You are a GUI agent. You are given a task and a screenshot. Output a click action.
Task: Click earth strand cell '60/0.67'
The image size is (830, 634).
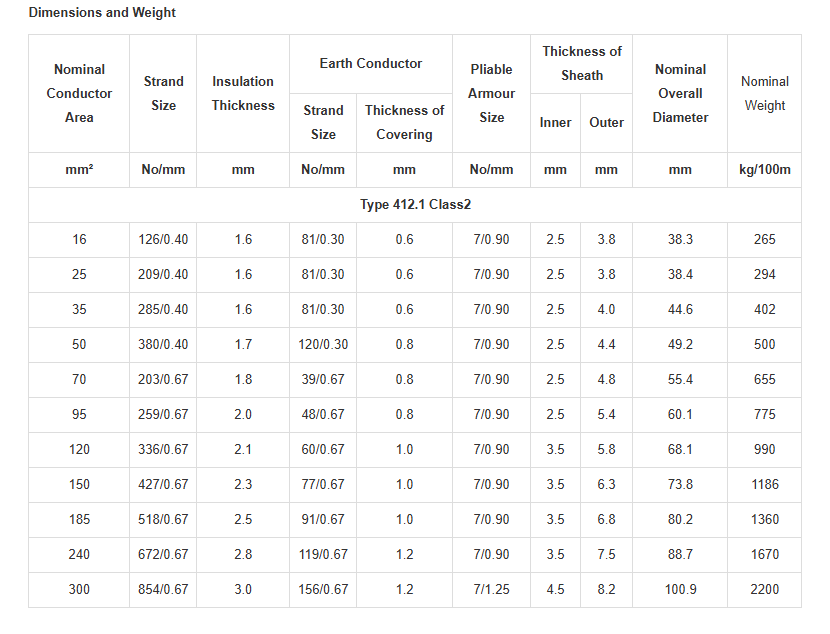click(x=323, y=449)
